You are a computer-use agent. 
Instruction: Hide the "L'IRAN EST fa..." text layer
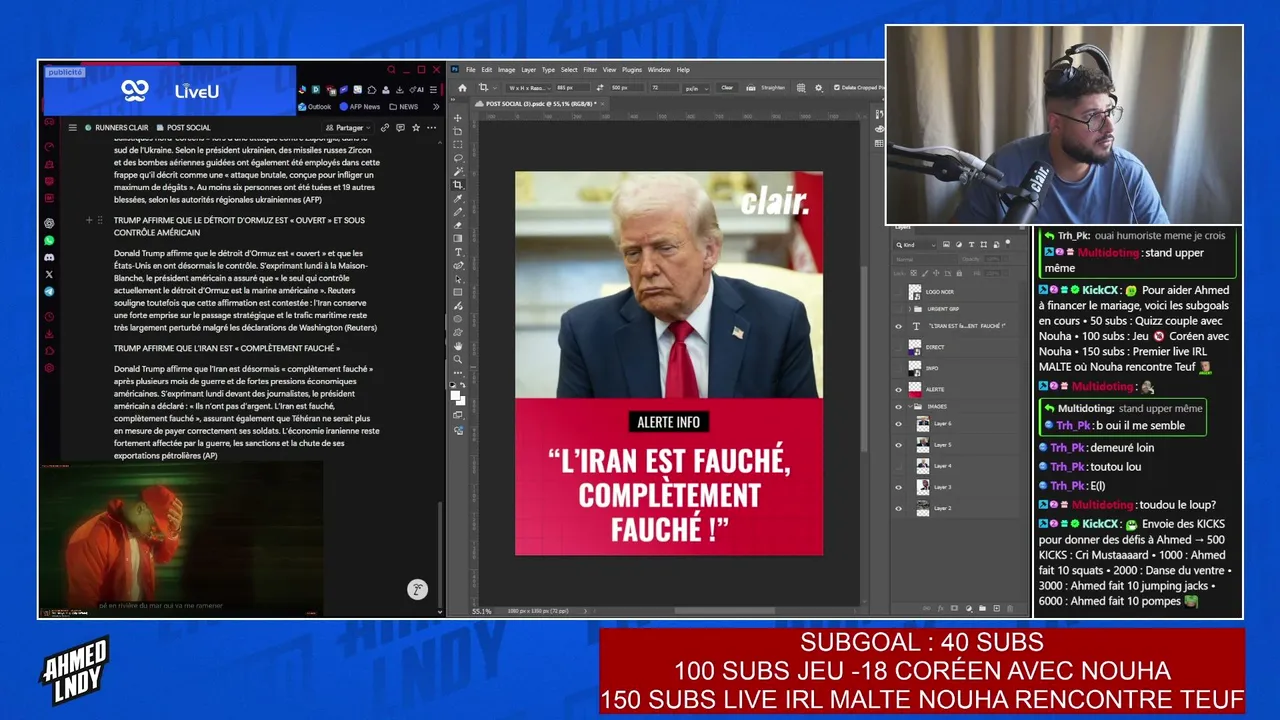pyautogui.click(x=898, y=326)
